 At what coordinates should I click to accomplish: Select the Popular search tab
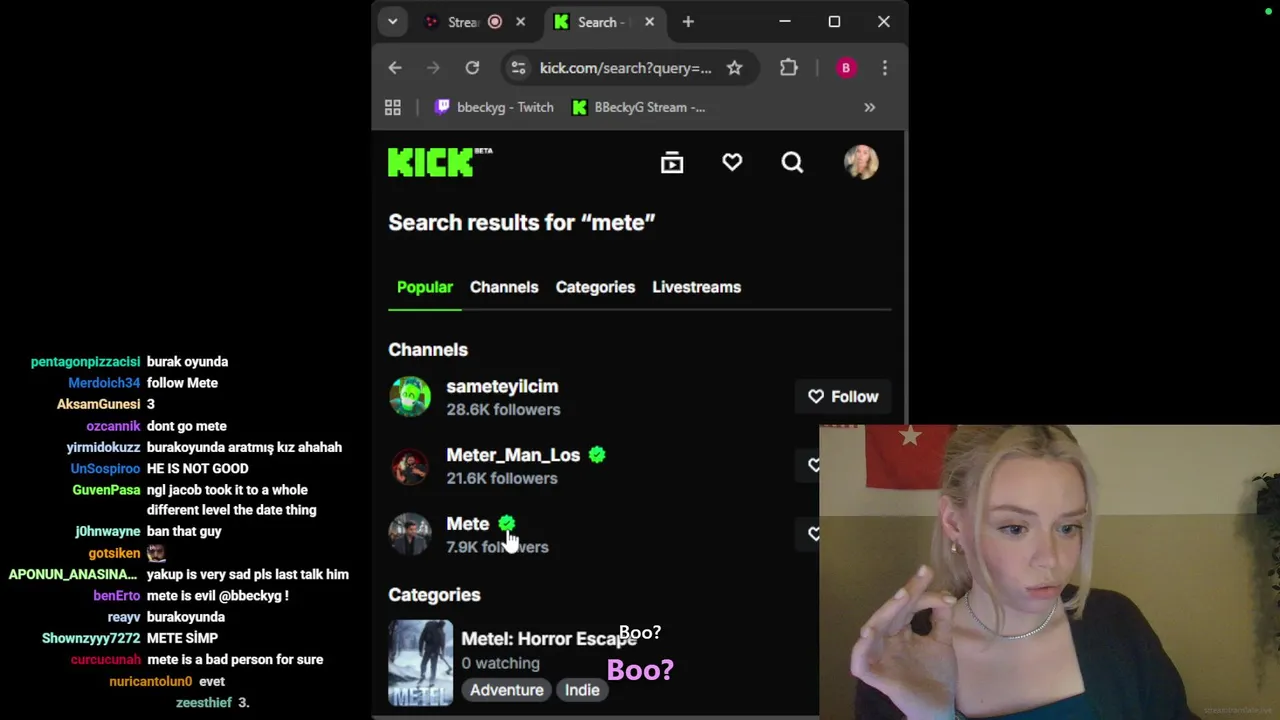pyautogui.click(x=425, y=287)
